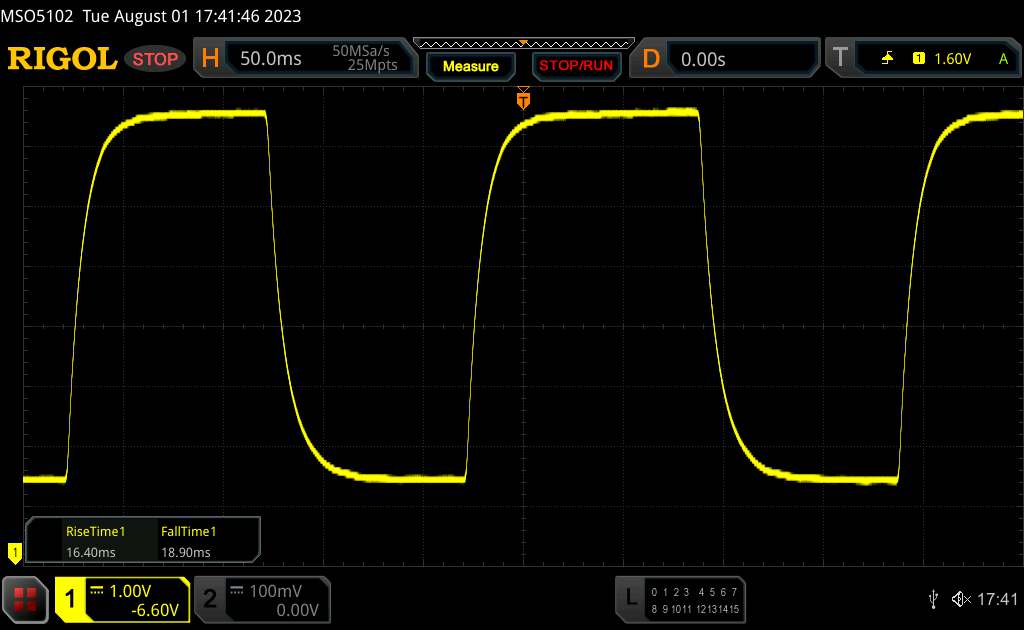The width and height of the screenshot is (1024, 630).
Task: Click the 17:41 clock display
Action: click(x=996, y=599)
